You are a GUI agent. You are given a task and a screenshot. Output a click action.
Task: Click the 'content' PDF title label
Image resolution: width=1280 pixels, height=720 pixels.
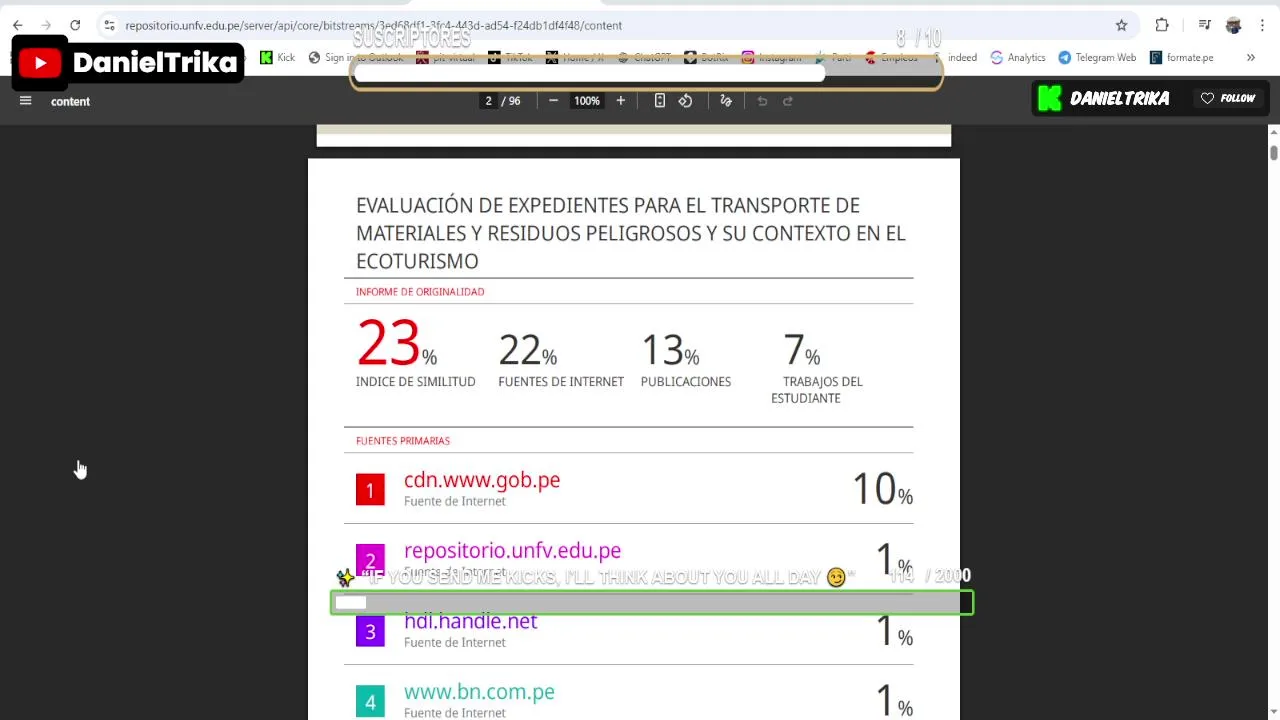(70, 101)
